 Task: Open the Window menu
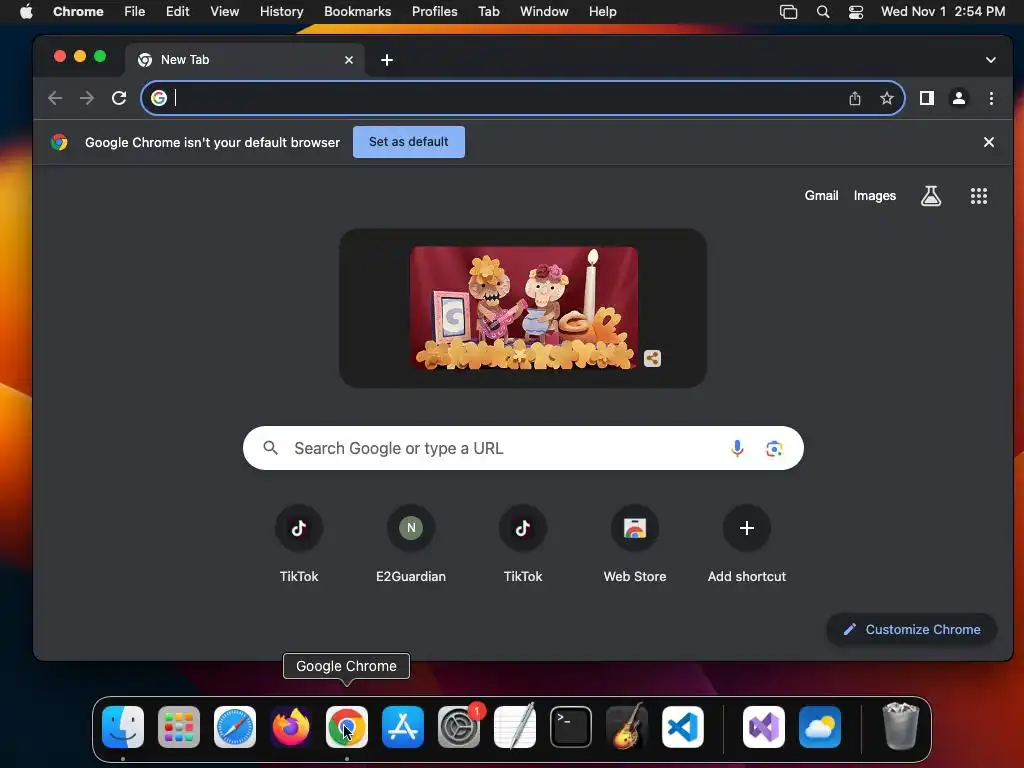pos(544,12)
